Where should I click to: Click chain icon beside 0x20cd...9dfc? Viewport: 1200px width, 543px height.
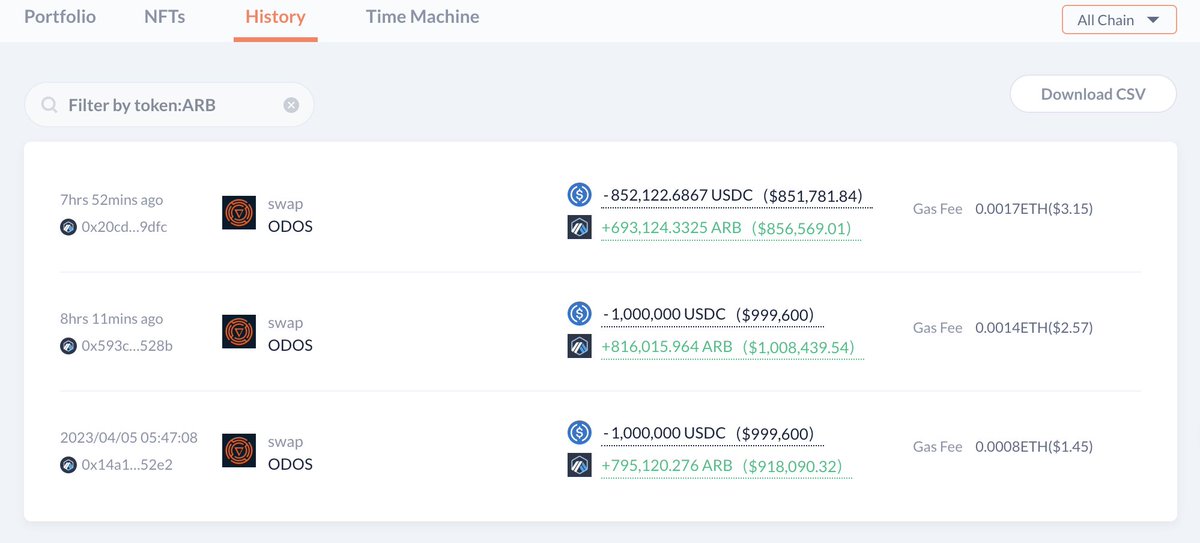tap(68, 227)
